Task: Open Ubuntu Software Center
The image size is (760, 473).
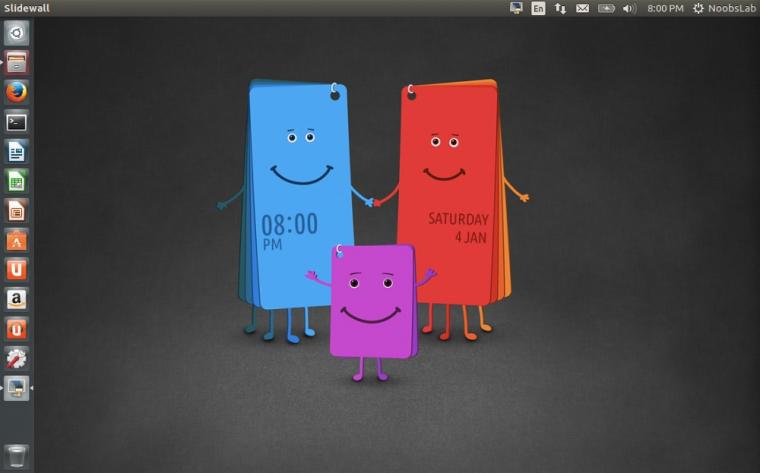Action: tap(16, 240)
